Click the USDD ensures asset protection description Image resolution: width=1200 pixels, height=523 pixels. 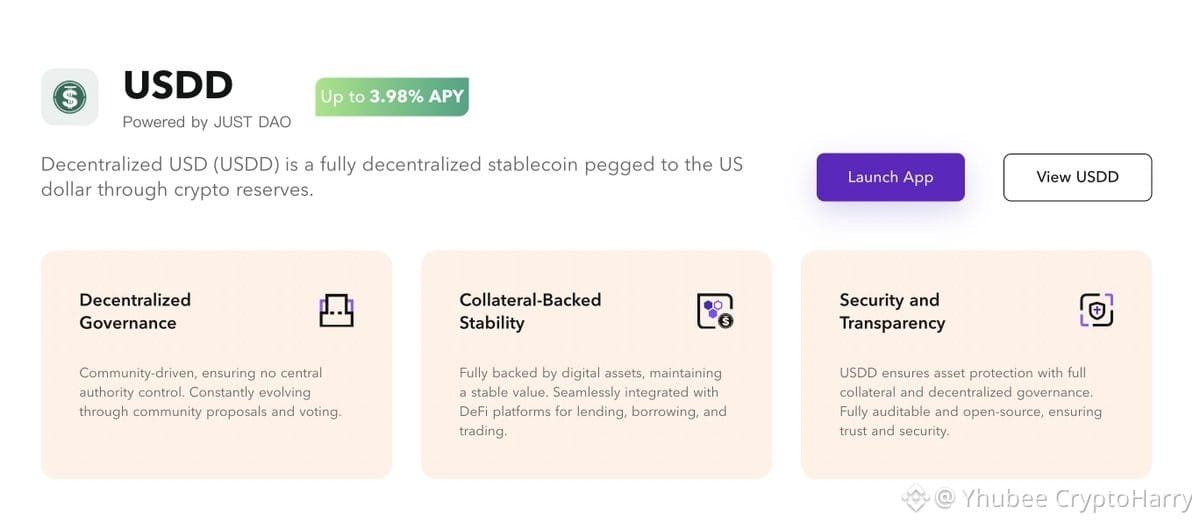(971, 402)
